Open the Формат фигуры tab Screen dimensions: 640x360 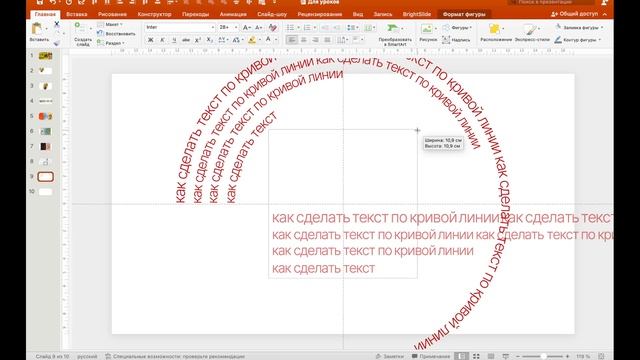[464, 14]
